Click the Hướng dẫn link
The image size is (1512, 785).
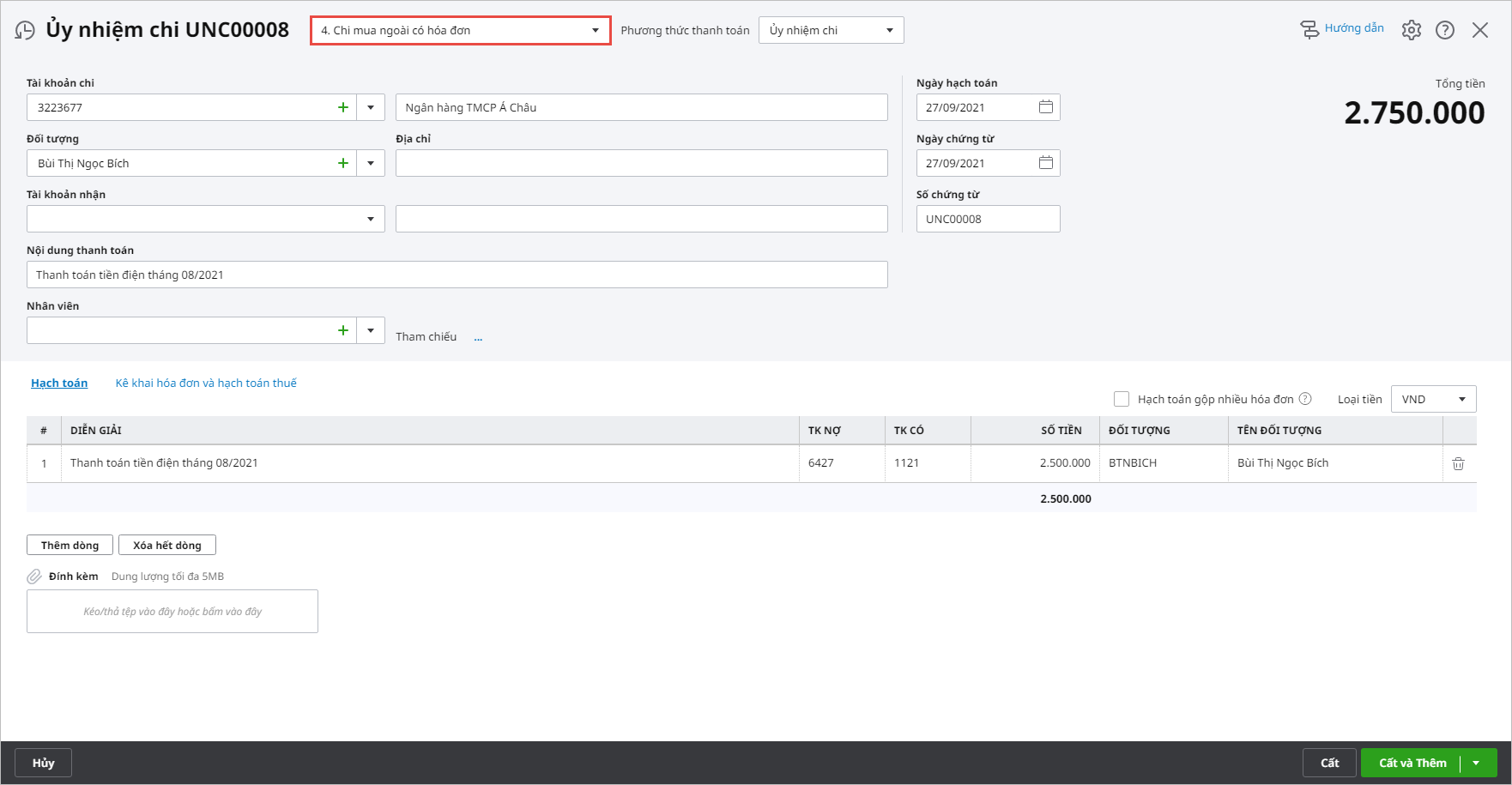pos(1353,28)
